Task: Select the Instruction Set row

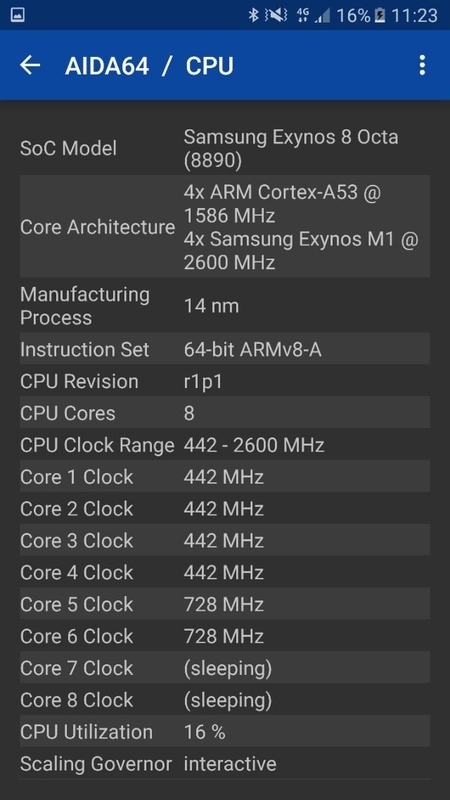Action: coord(224,349)
